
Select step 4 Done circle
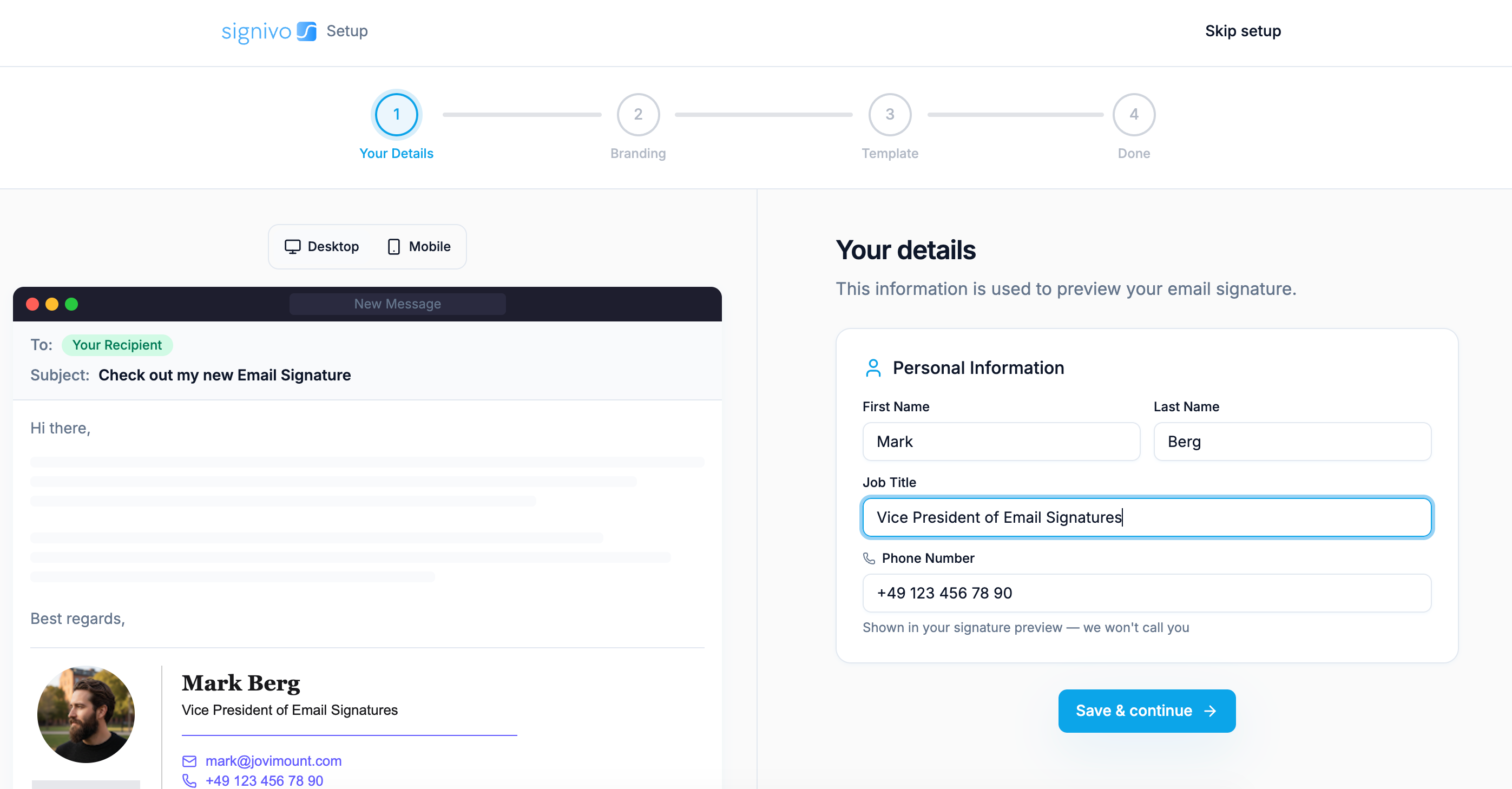point(1134,115)
